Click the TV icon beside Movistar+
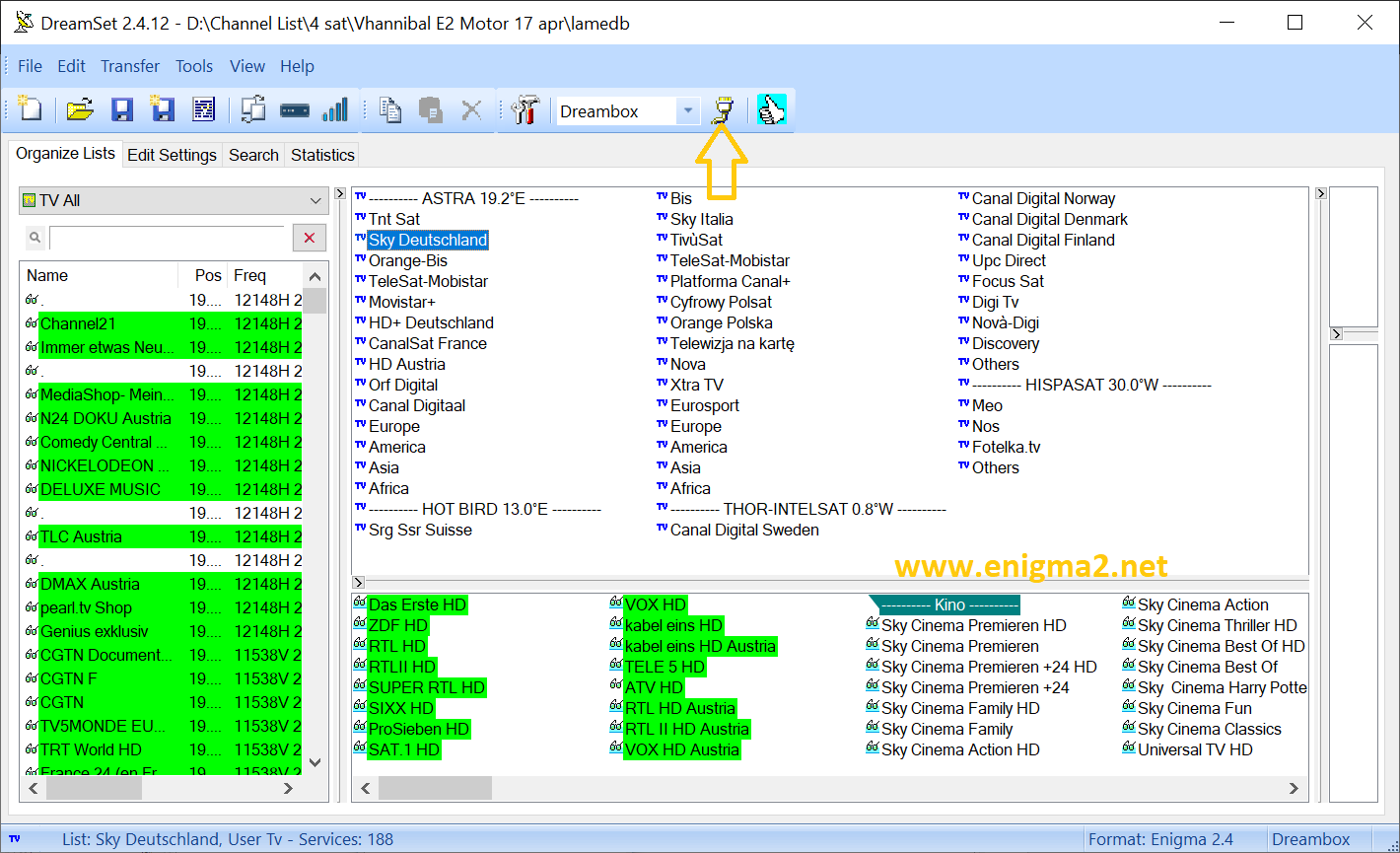This screenshot has width=1400, height=853. point(361,301)
